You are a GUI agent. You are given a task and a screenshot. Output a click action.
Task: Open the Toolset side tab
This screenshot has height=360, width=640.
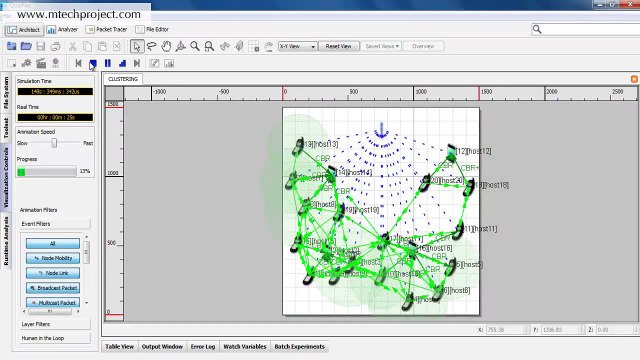6,128
